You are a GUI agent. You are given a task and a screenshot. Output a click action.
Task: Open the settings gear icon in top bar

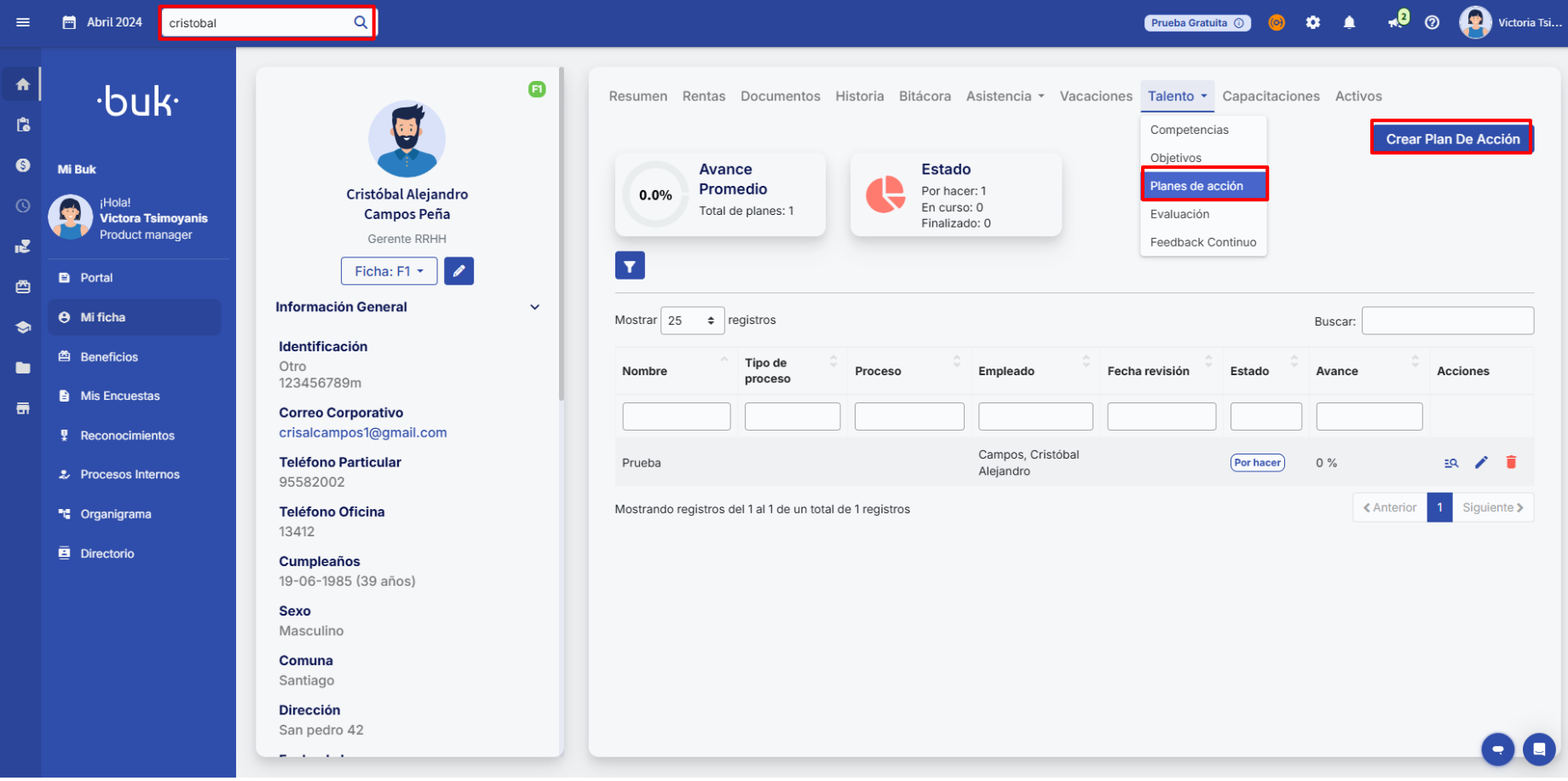tap(1313, 23)
